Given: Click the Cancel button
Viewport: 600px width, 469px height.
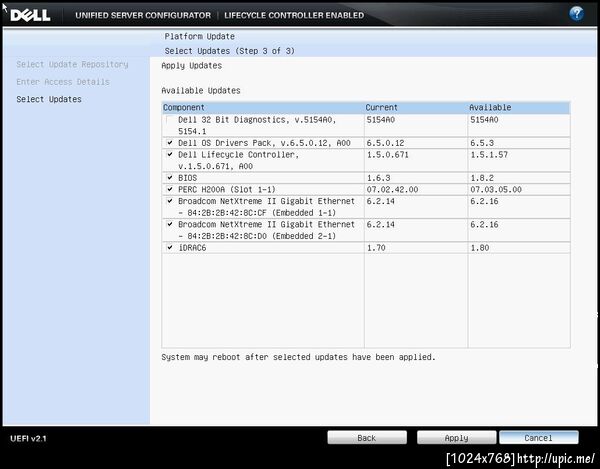Looking at the screenshot, I should click(x=539, y=438).
